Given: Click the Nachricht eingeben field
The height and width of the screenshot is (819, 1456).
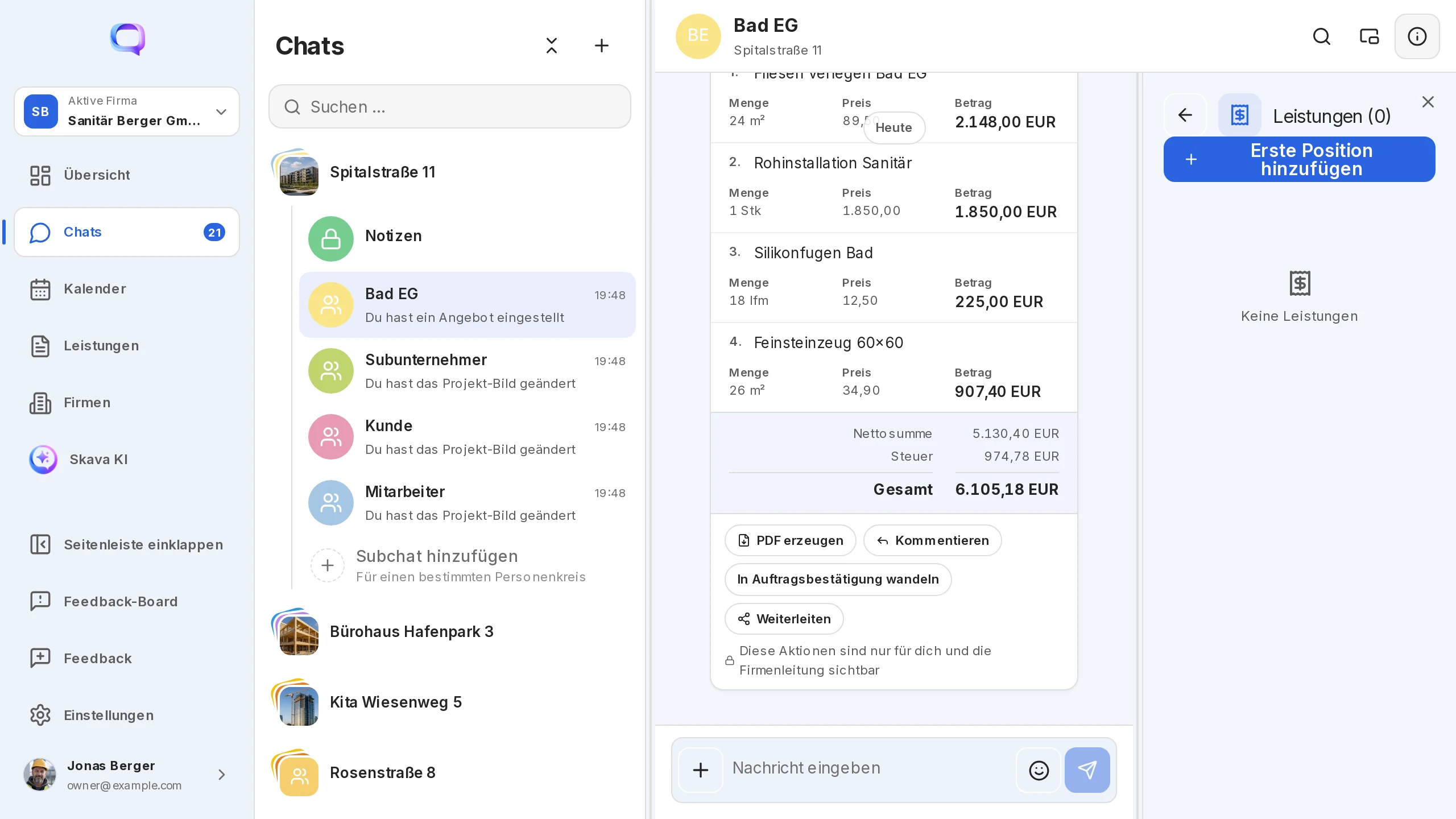Looking at the screenshot, I should point(870,768).
